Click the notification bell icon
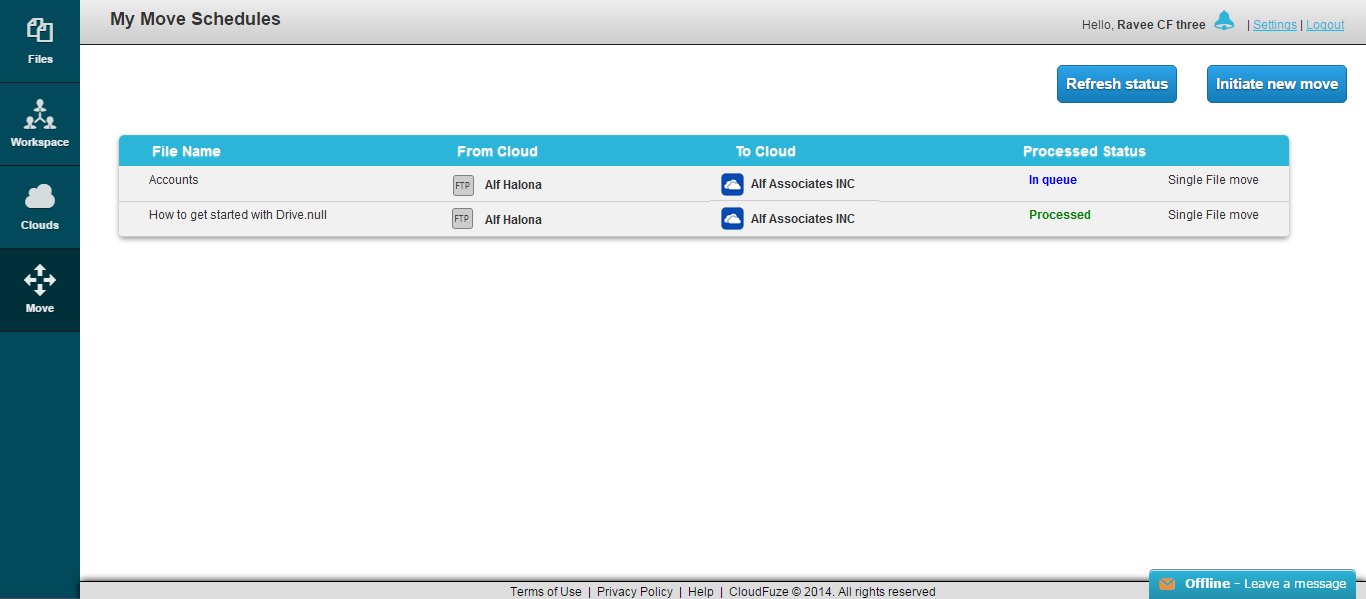 click(x=1224, y=21)
